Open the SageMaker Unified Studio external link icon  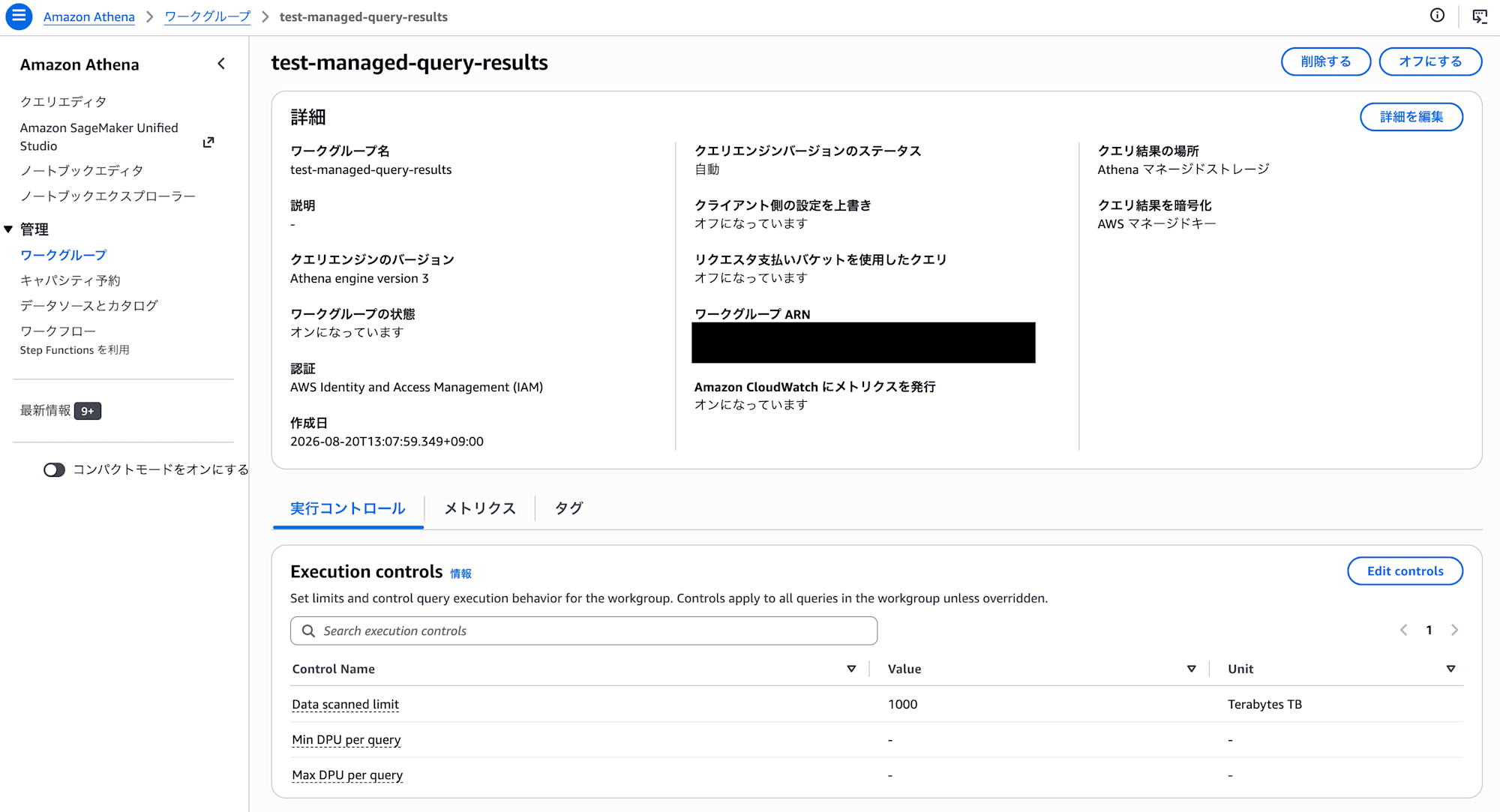[x=208, y=142]
